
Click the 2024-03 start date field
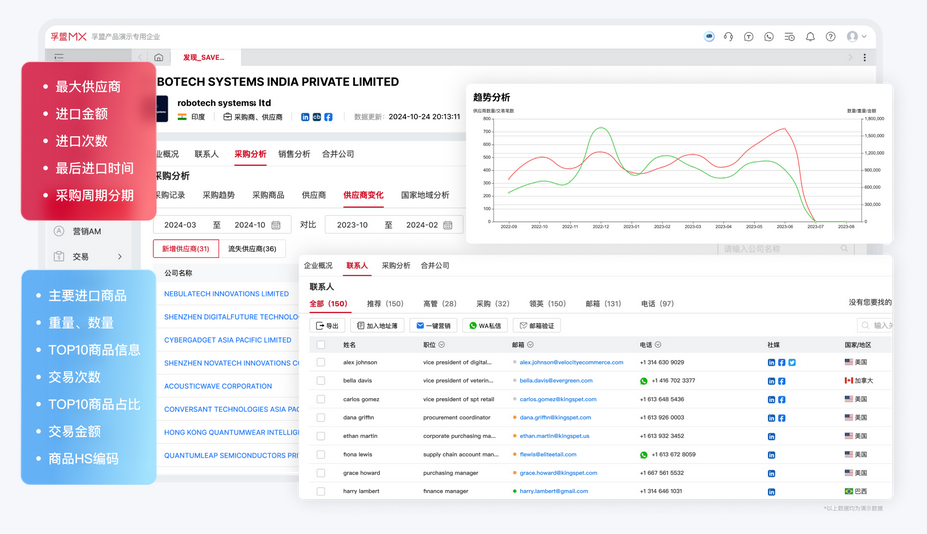point(180,225)
